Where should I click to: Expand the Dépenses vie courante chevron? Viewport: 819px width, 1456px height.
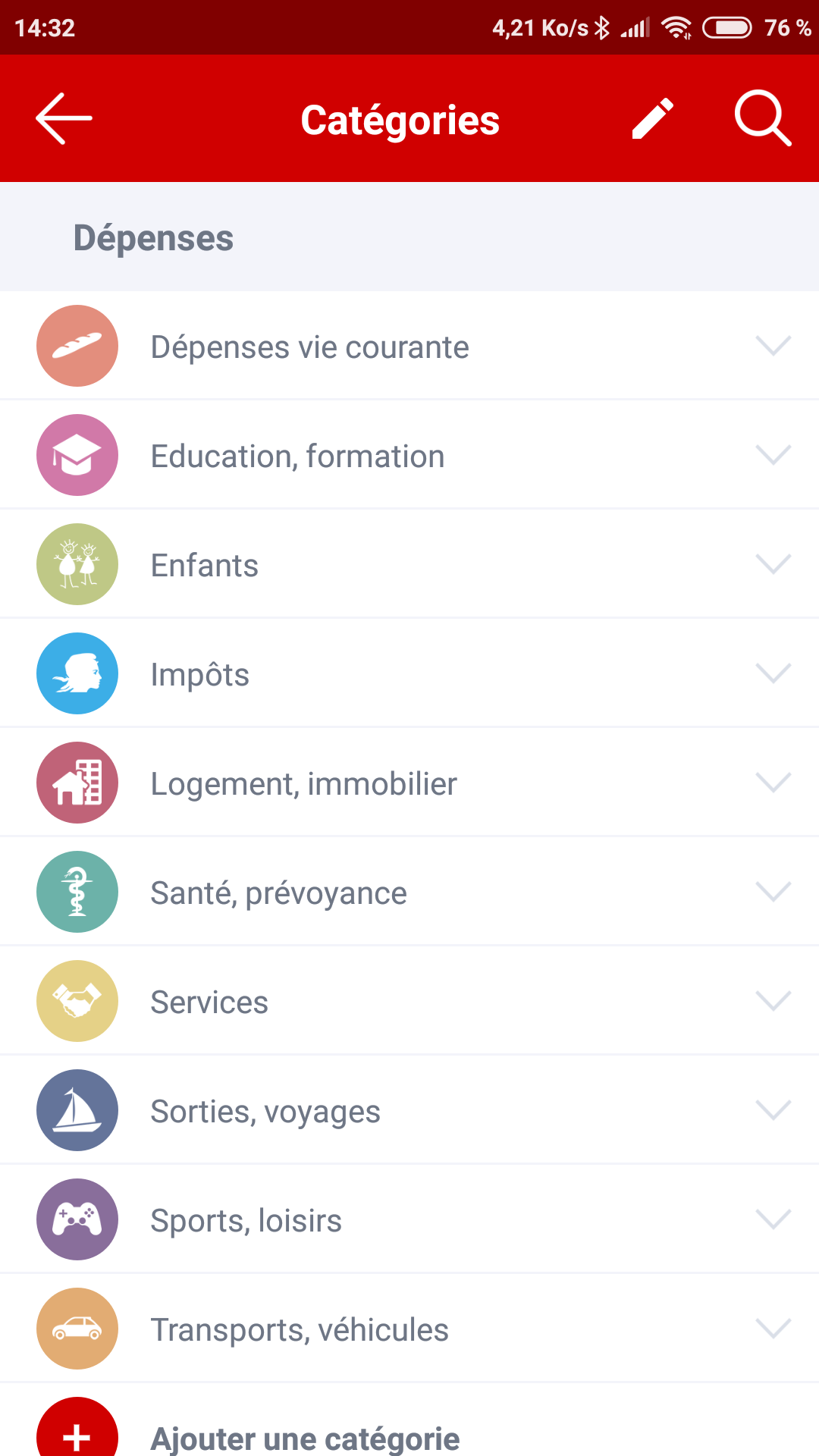pyautogui.click(x=773, y=346)
